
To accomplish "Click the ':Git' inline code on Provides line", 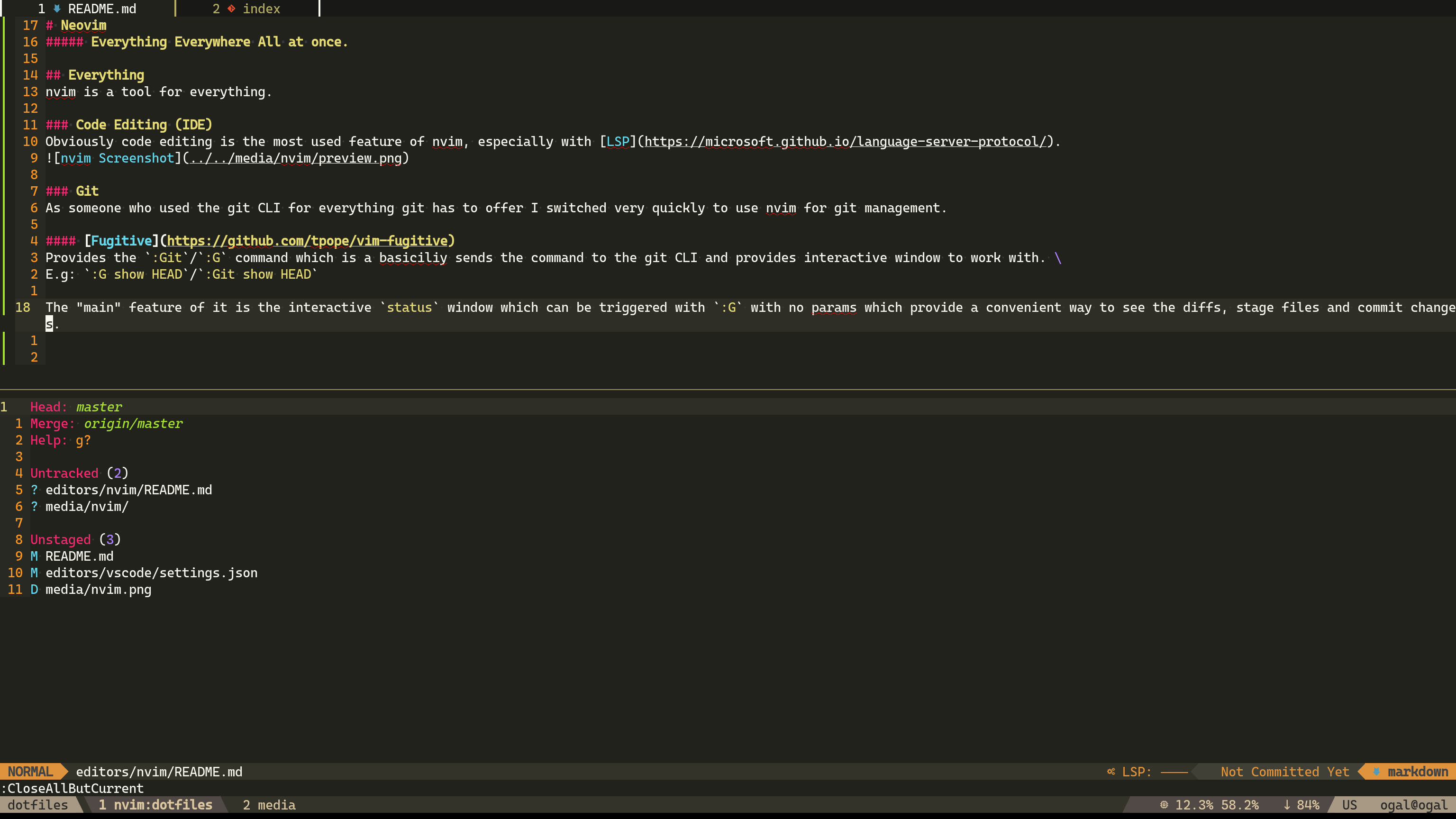I will coord(167,258).
